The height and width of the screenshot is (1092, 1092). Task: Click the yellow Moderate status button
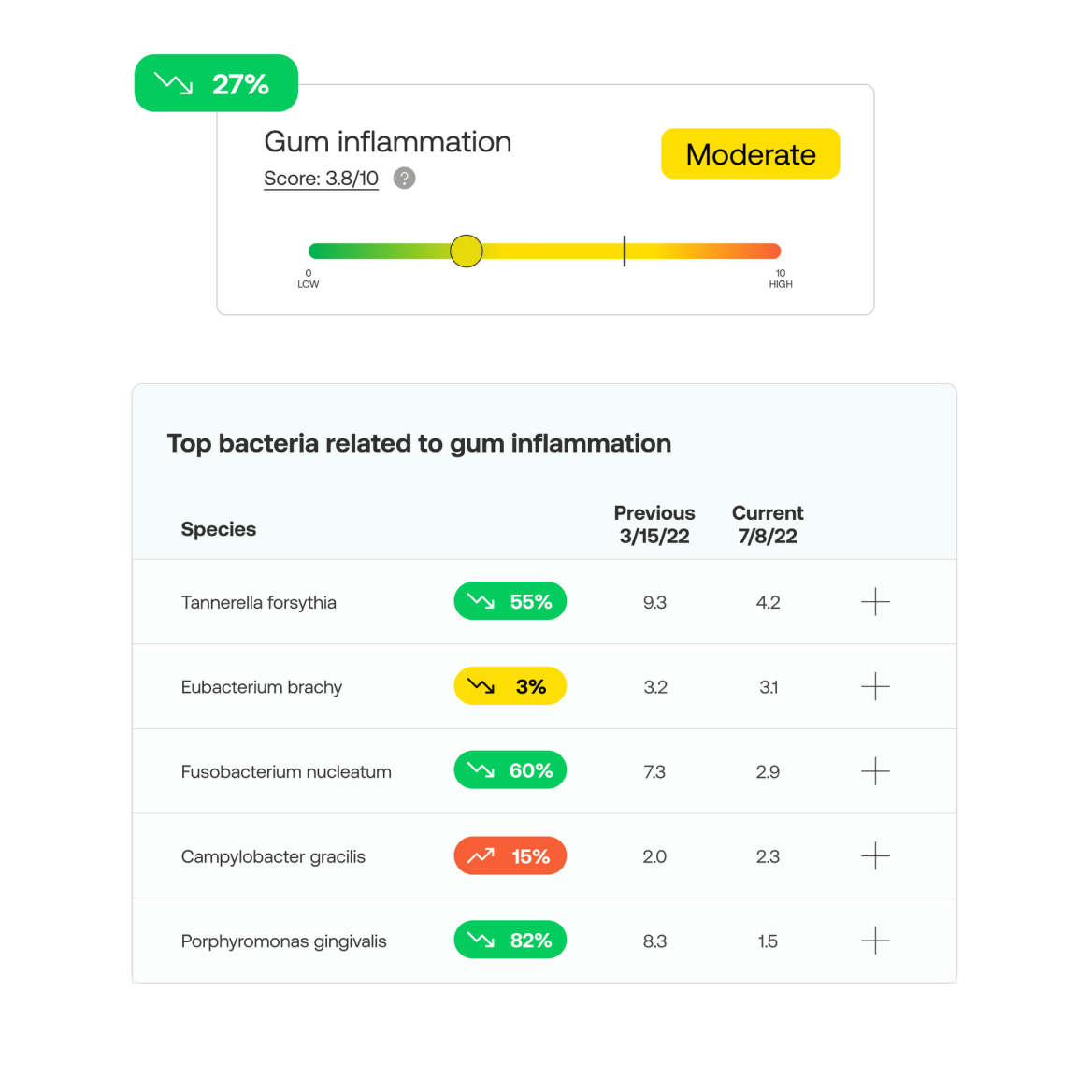coord(750,154)
